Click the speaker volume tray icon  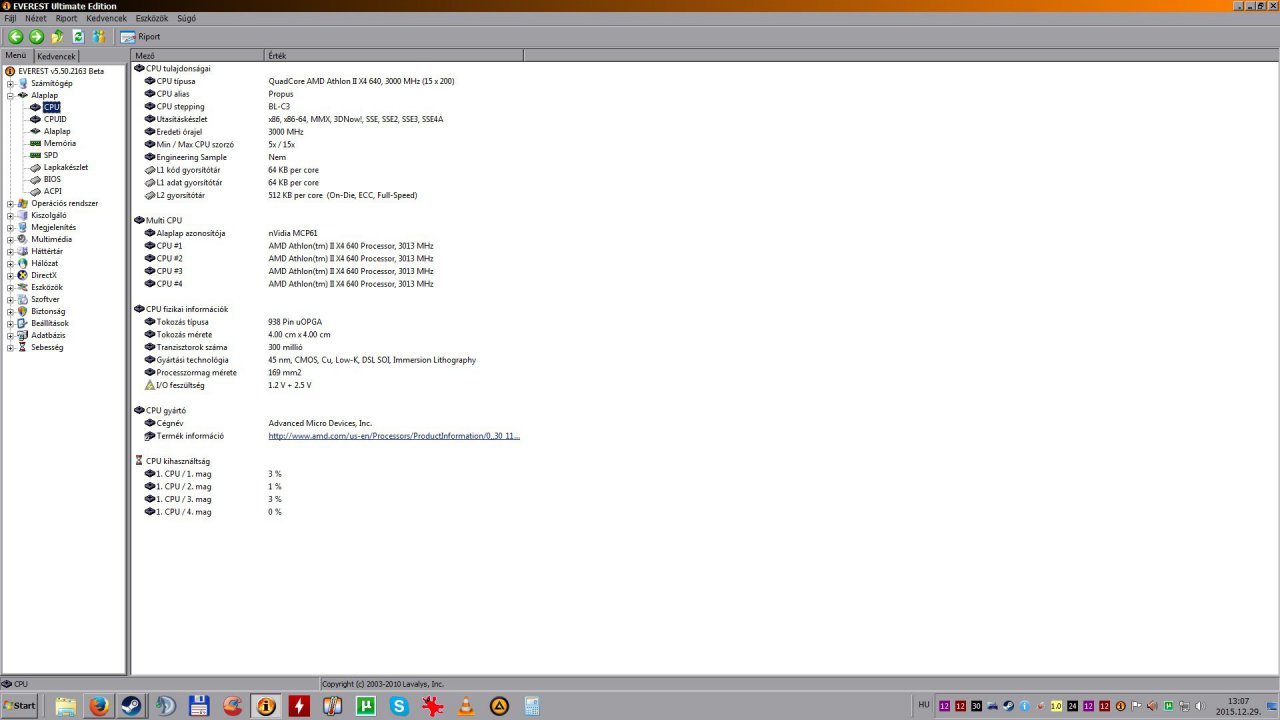[x=1199, y=706]
